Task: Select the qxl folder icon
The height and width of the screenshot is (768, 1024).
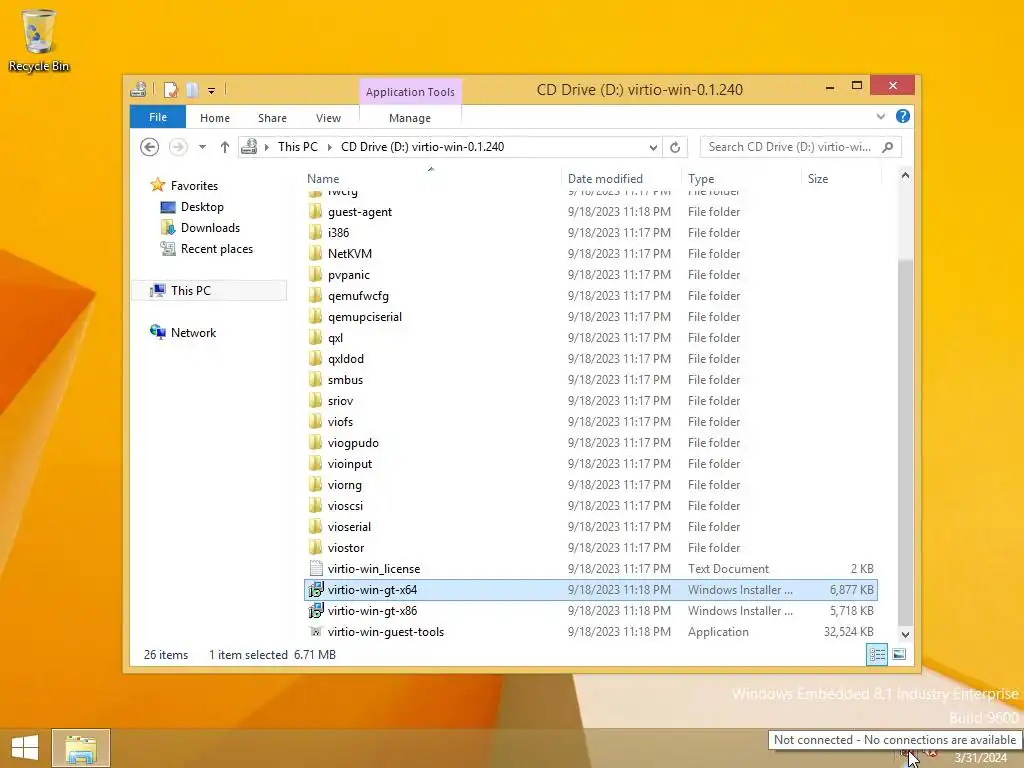Action: [x=315, y=338]
